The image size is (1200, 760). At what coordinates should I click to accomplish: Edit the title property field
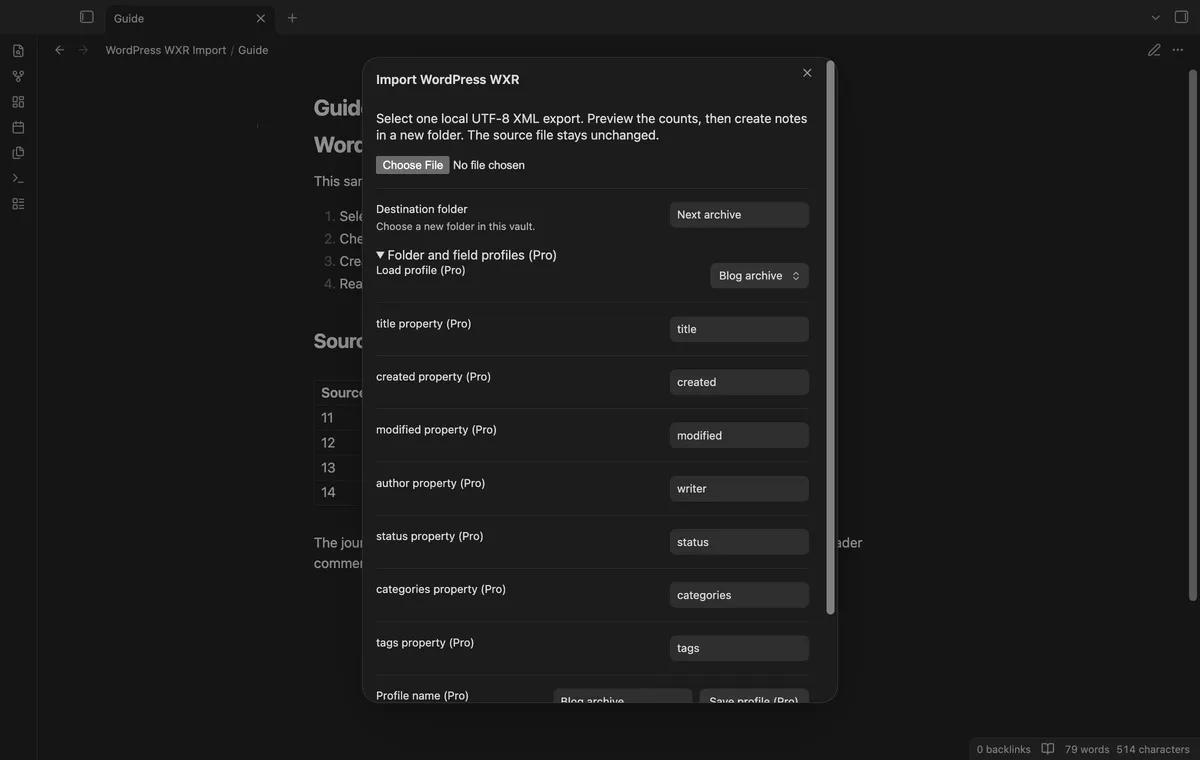coord(739,329)
